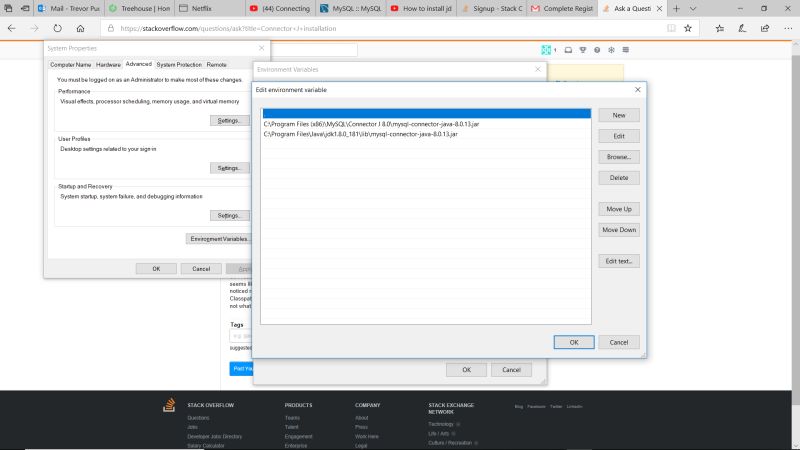This screenshot has width=800, height=450.
Task: Switch to the Signup - Stack tab
Action: (491, 9)
